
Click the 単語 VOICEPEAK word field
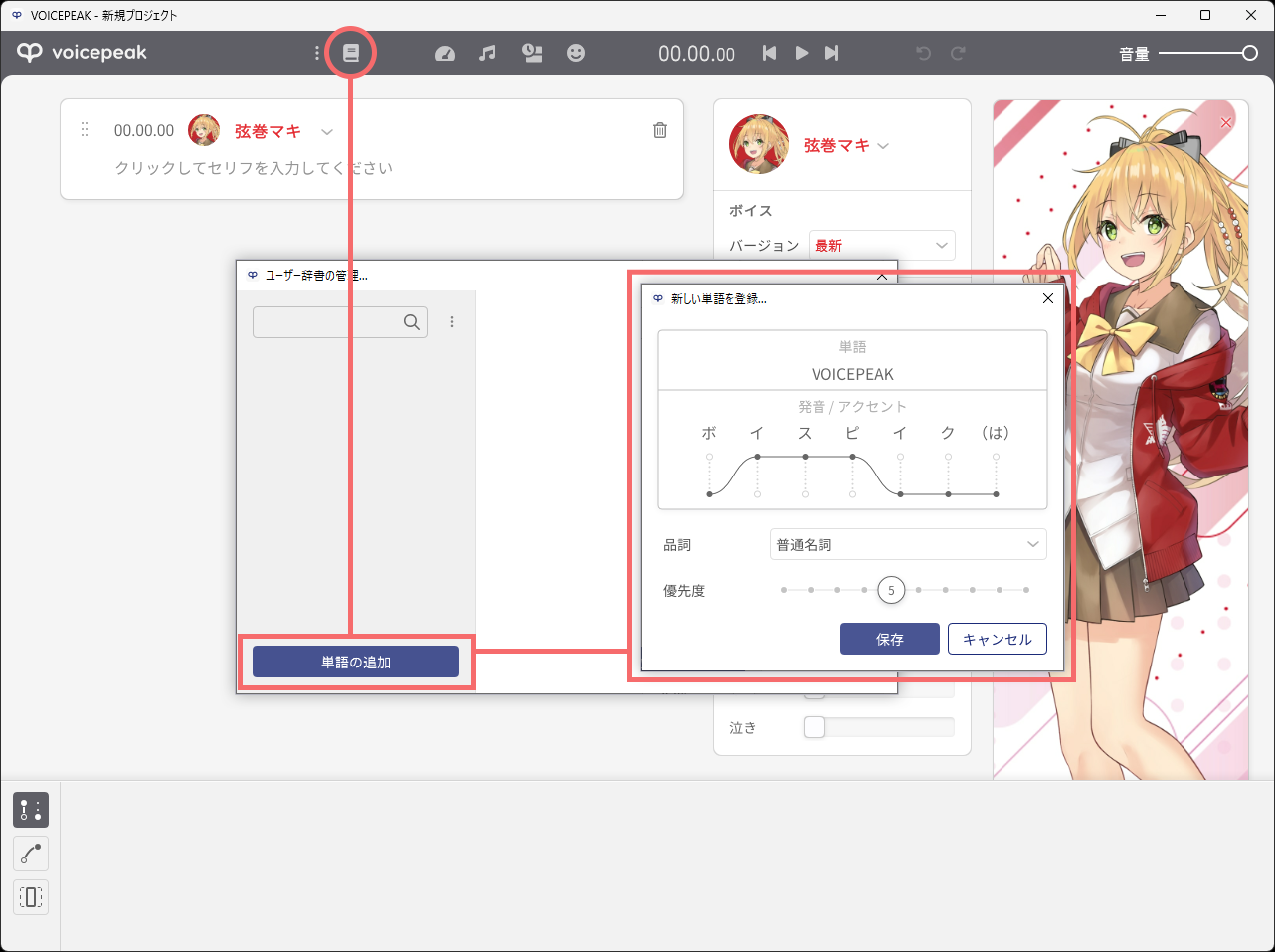click(x=852, y=374)
